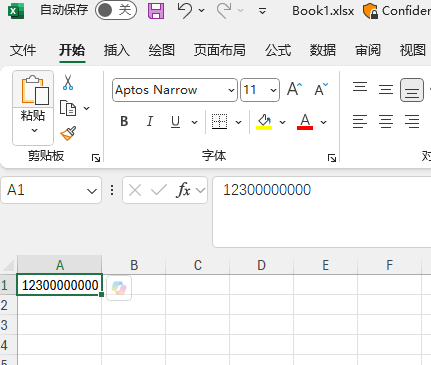Viewport: 431px width, 365px height.
Task: Open the undo history dropdown arrow
Action: coord(201,11)
